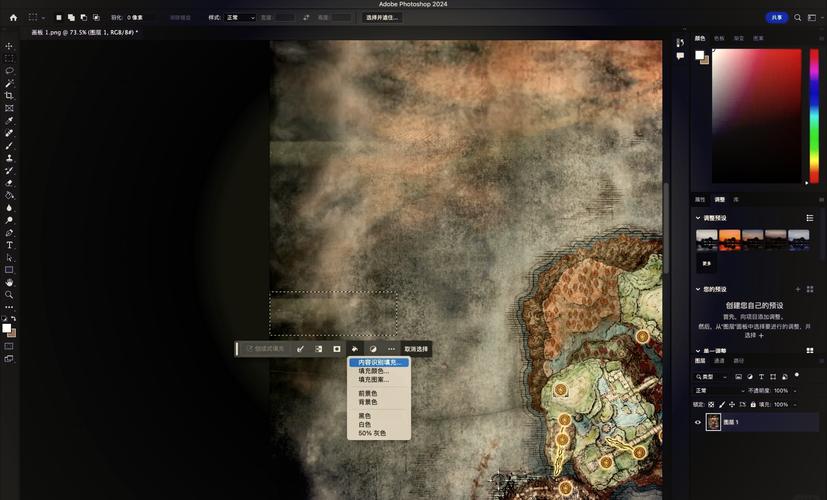827x500 pixels.
Task: Click the Search icon at top right
Action: click(x=797, y=17)
